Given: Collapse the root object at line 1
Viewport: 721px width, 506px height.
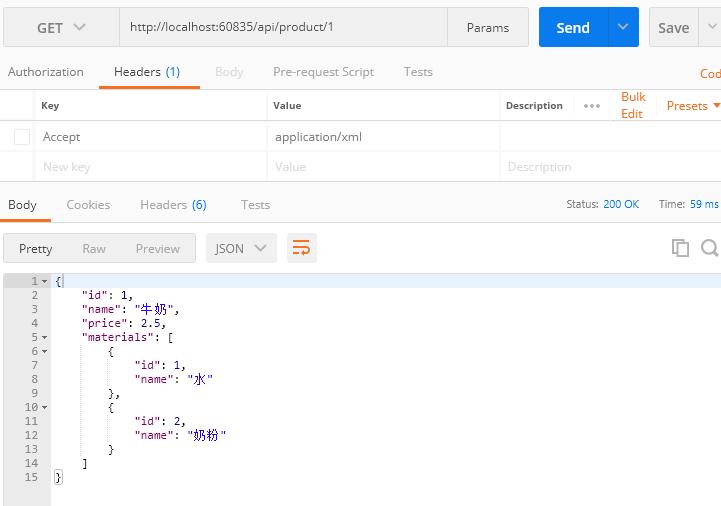Looking at the screenshot, I should (45, 282).
